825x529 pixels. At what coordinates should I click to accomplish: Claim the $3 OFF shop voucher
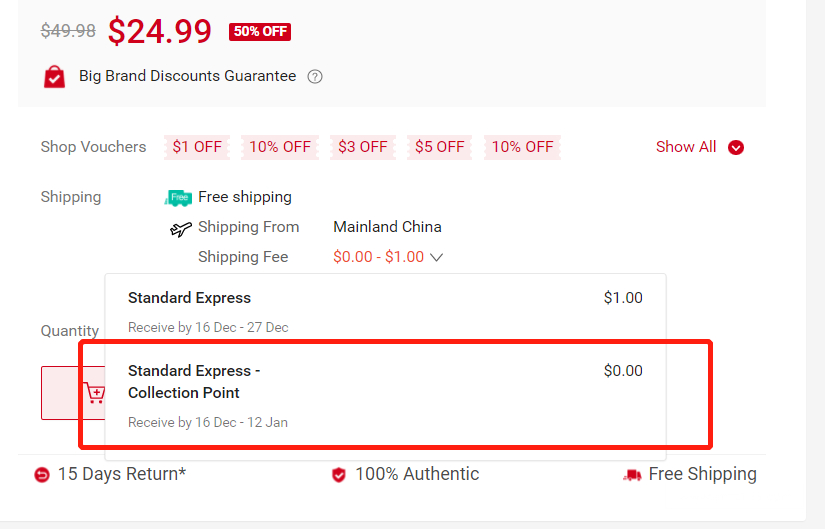(362, 147)
